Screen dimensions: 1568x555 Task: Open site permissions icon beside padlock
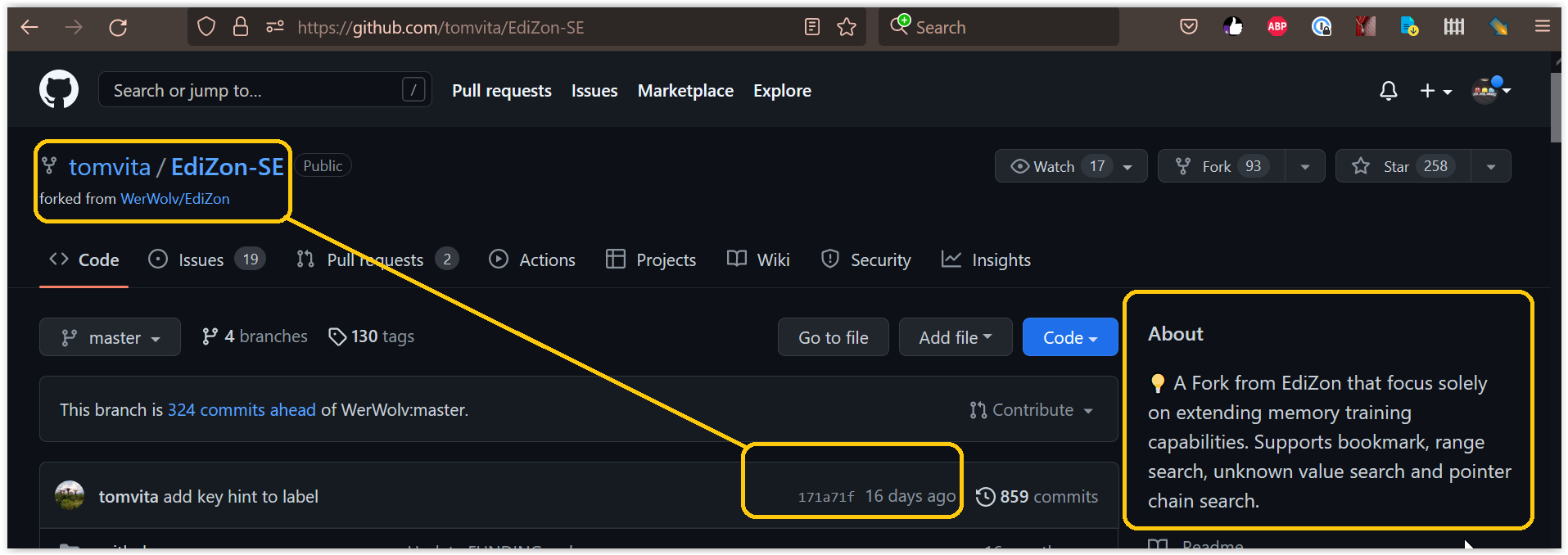pyautogui.click(x=275, y=27)
